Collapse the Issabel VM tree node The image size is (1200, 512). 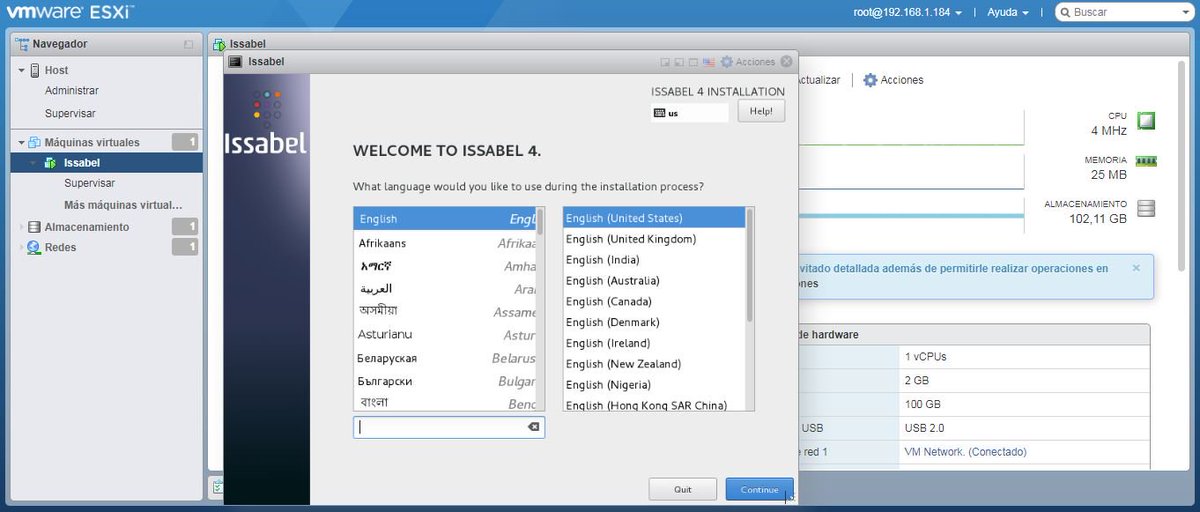pyautogui.click(x=33, y=163)
